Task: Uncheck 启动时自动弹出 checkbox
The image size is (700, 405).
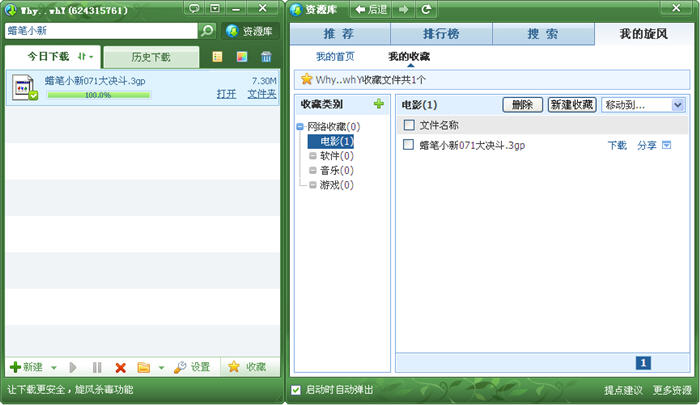Action: click(295, 390)
